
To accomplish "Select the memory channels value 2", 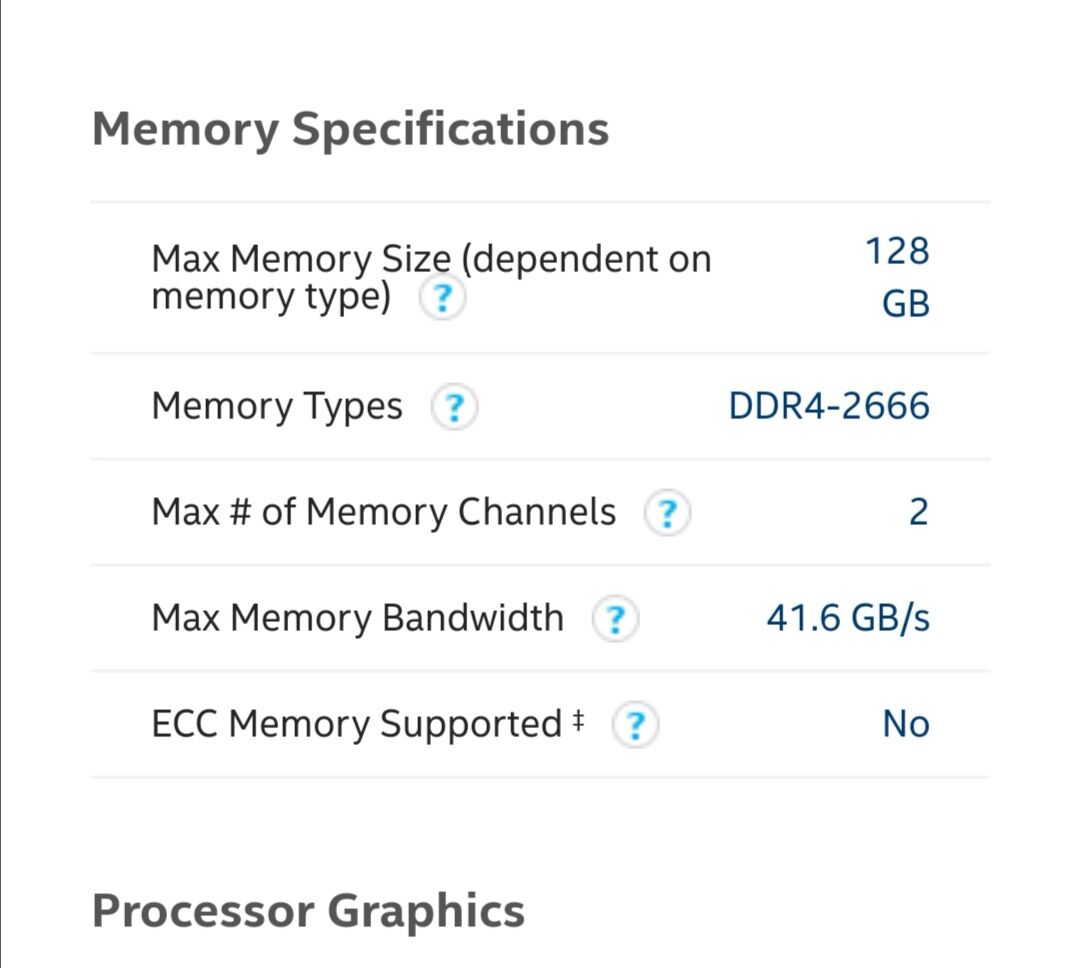I will tap(919, 512).
